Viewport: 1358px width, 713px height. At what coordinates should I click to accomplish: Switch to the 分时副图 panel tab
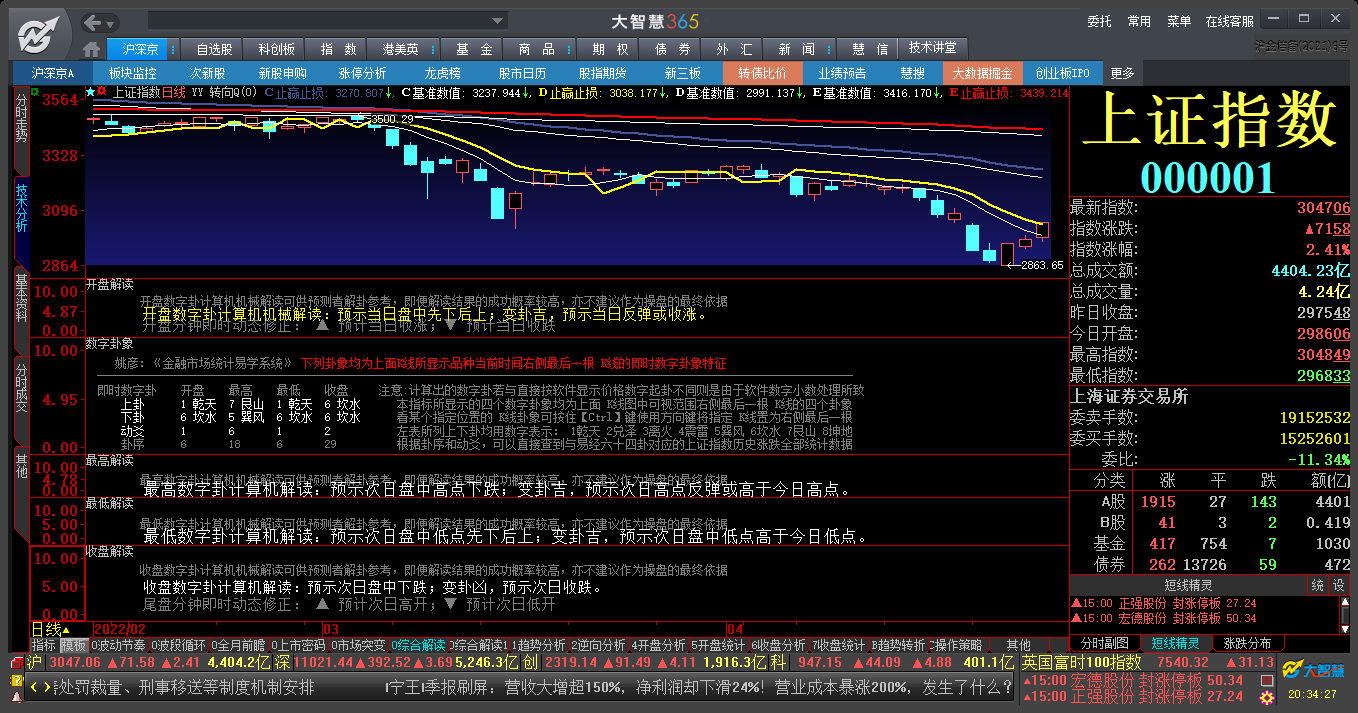click(1105, 643)
